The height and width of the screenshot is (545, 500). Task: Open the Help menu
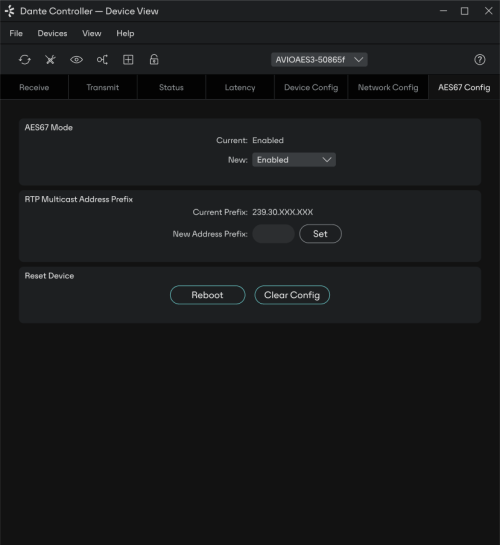point(125,33)
